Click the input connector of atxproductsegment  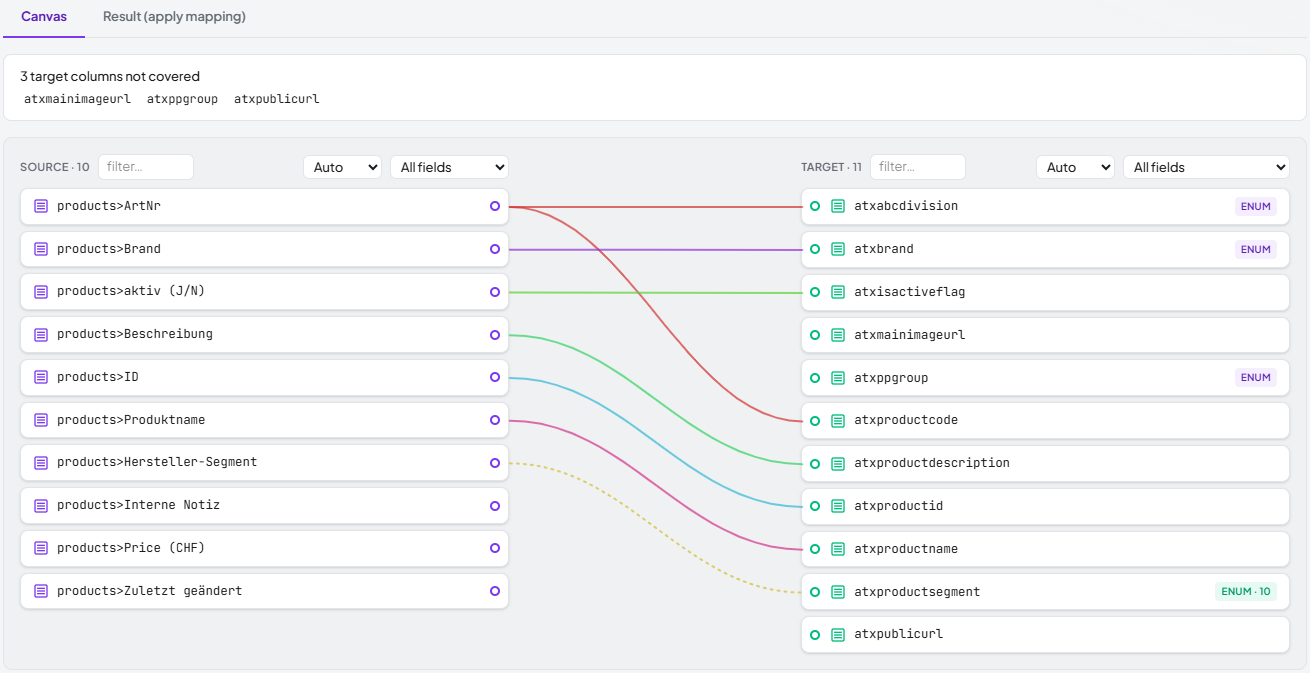click(815, 592)
